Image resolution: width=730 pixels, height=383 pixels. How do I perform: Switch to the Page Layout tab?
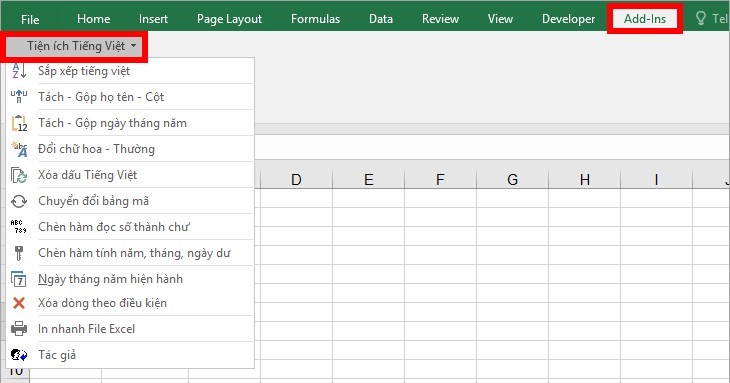pyautogui.click(x=229, y=19)
